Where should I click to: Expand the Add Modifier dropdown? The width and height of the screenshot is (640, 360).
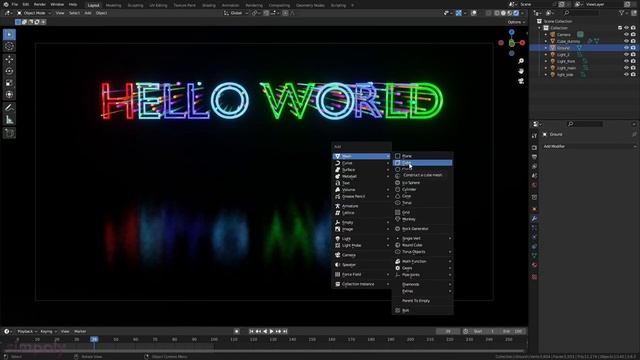tap(589, 146)
